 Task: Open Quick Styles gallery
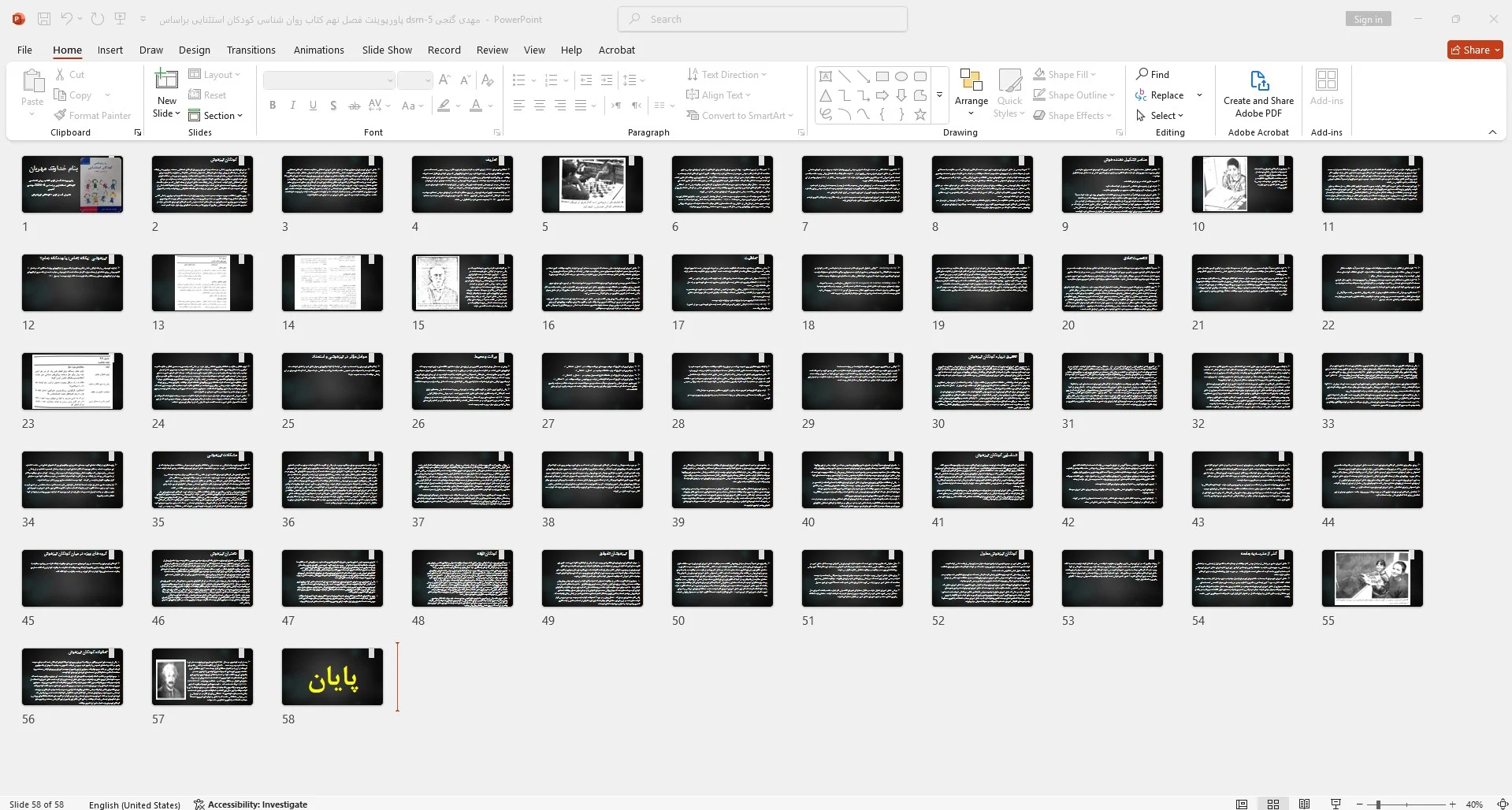click(1009, 93)
